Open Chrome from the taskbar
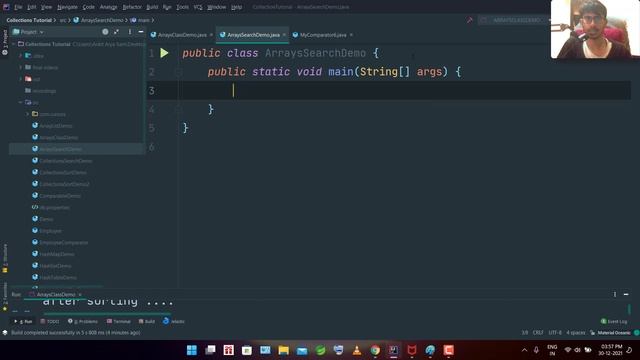This screenshot has width=640, height=360. (375, 350)
